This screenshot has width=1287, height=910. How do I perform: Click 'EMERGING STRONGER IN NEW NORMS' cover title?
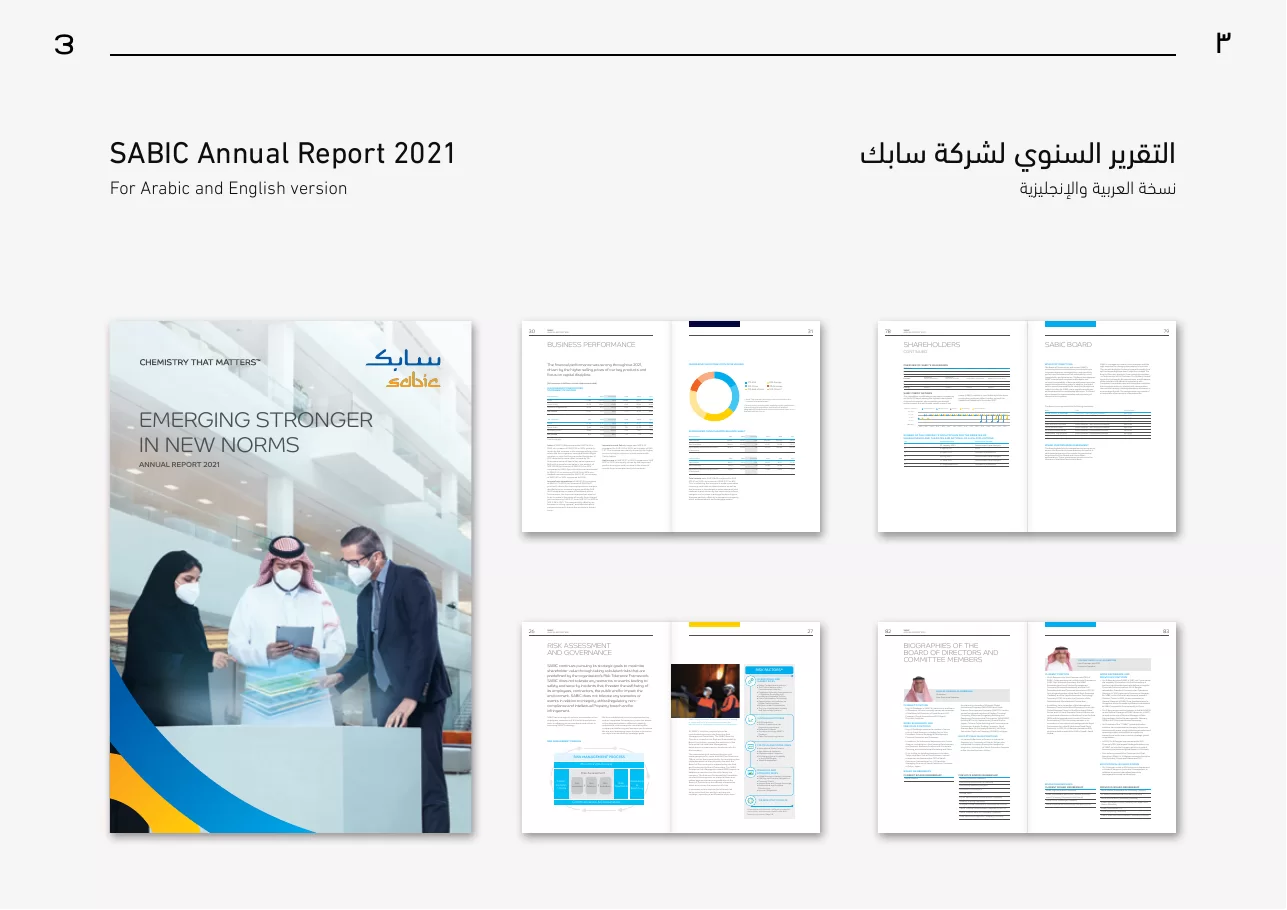click(x=256, y=432)
